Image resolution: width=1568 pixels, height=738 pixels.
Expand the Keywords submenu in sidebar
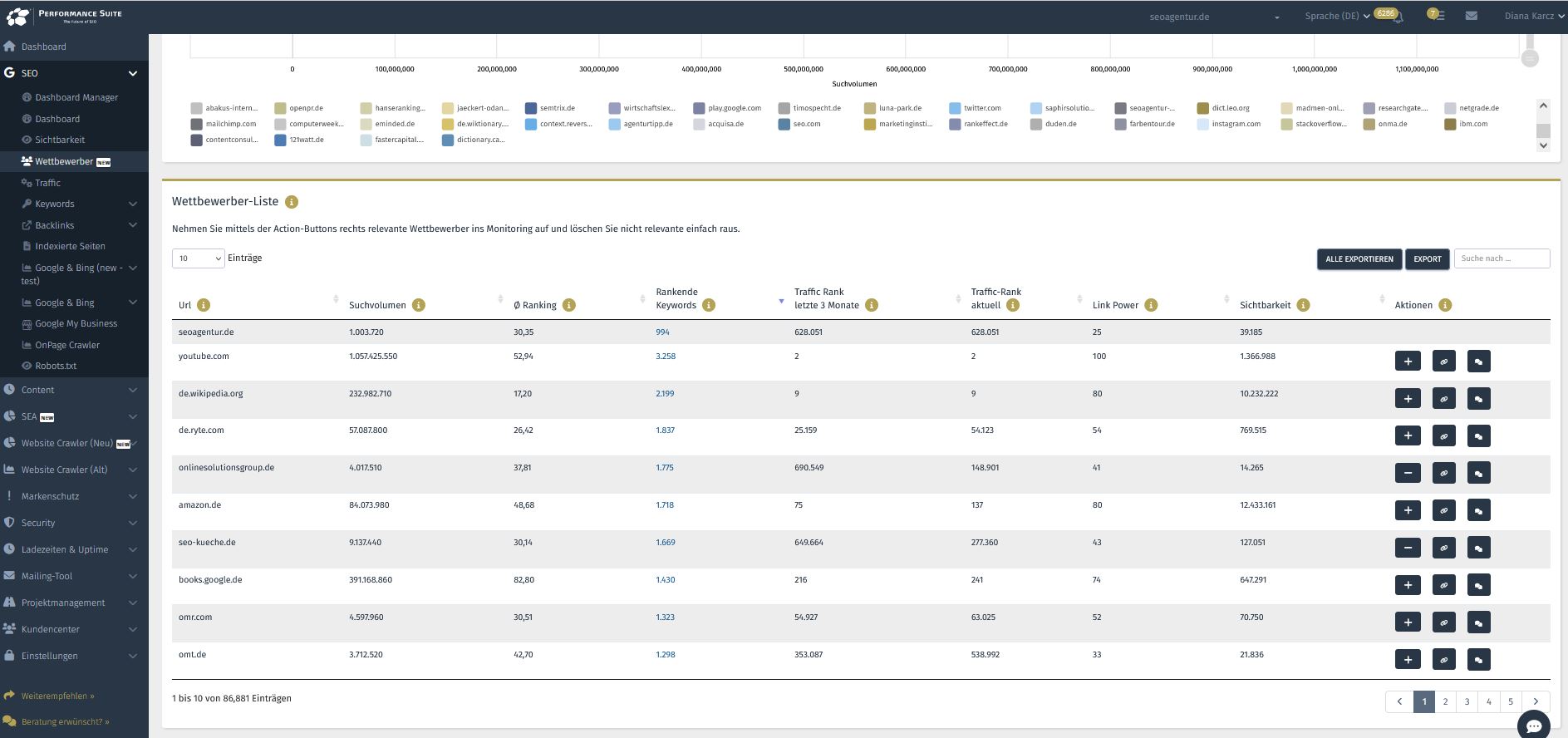coord(74,204)
